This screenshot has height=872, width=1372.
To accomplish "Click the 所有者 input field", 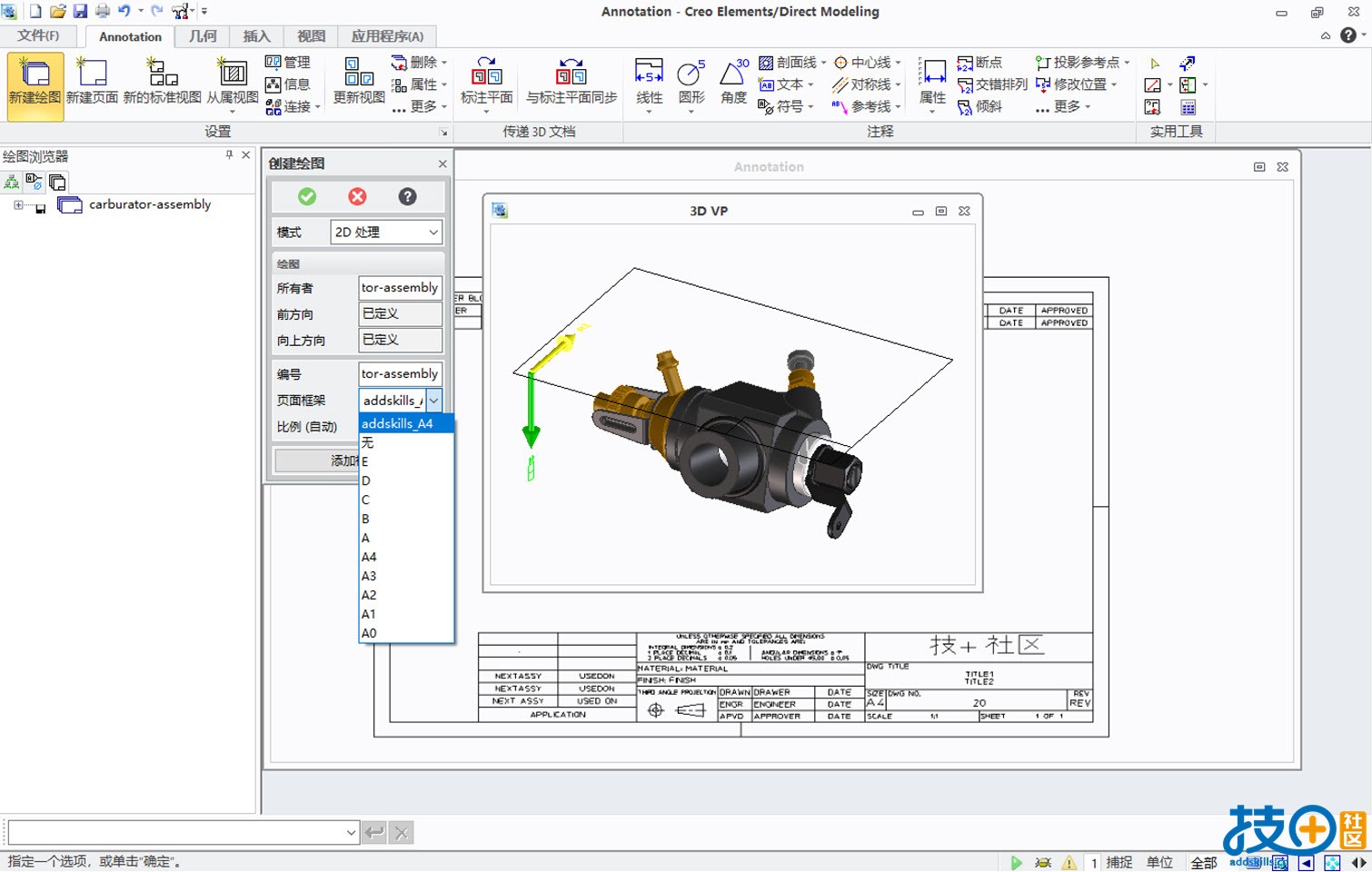I will pos(400,287).
